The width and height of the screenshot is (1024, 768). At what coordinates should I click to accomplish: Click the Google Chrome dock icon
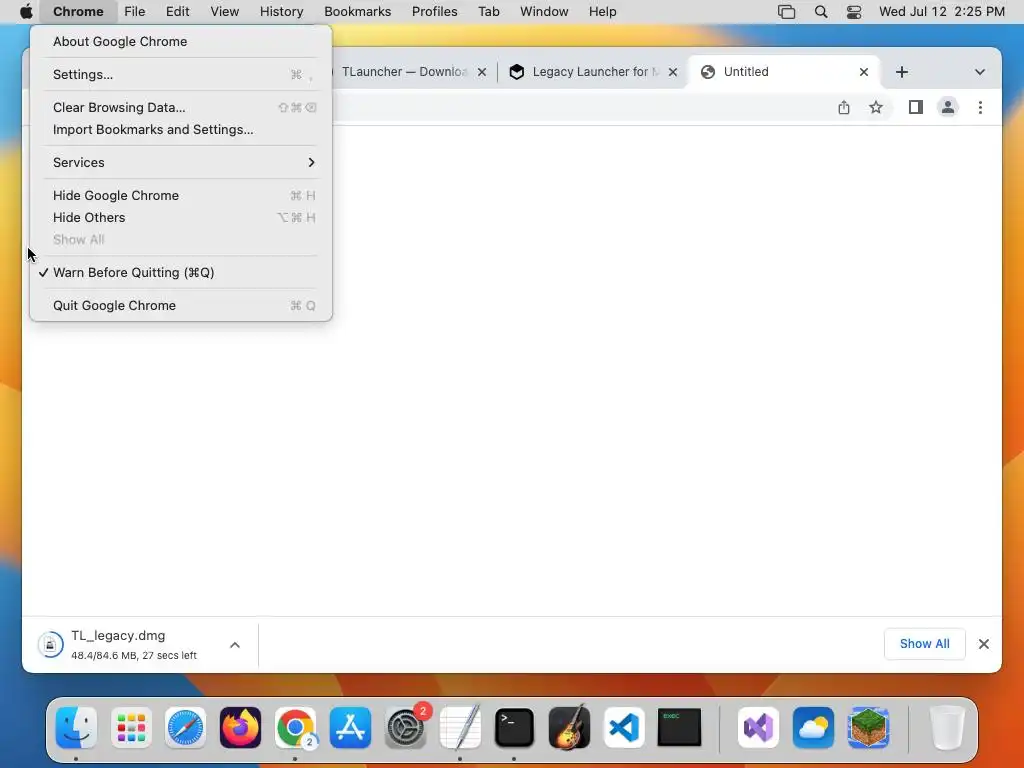(295, 728)
